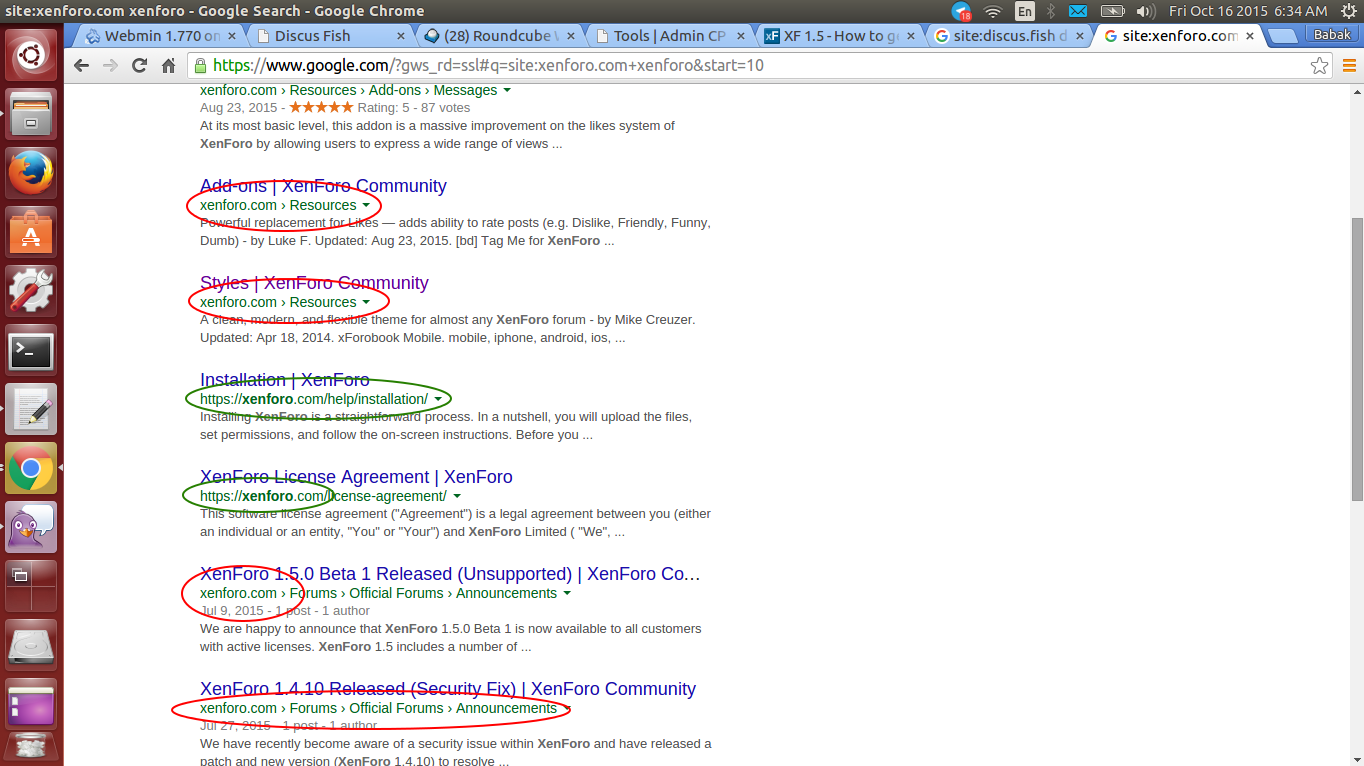Screen dimensions: 1364x766
Task: Go to Chrome's home page icon
Action: [x=168, y=66]
